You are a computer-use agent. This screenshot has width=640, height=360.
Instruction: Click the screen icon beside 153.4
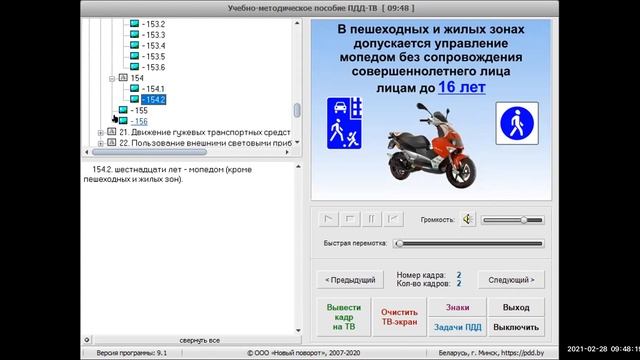pos(134,45)
